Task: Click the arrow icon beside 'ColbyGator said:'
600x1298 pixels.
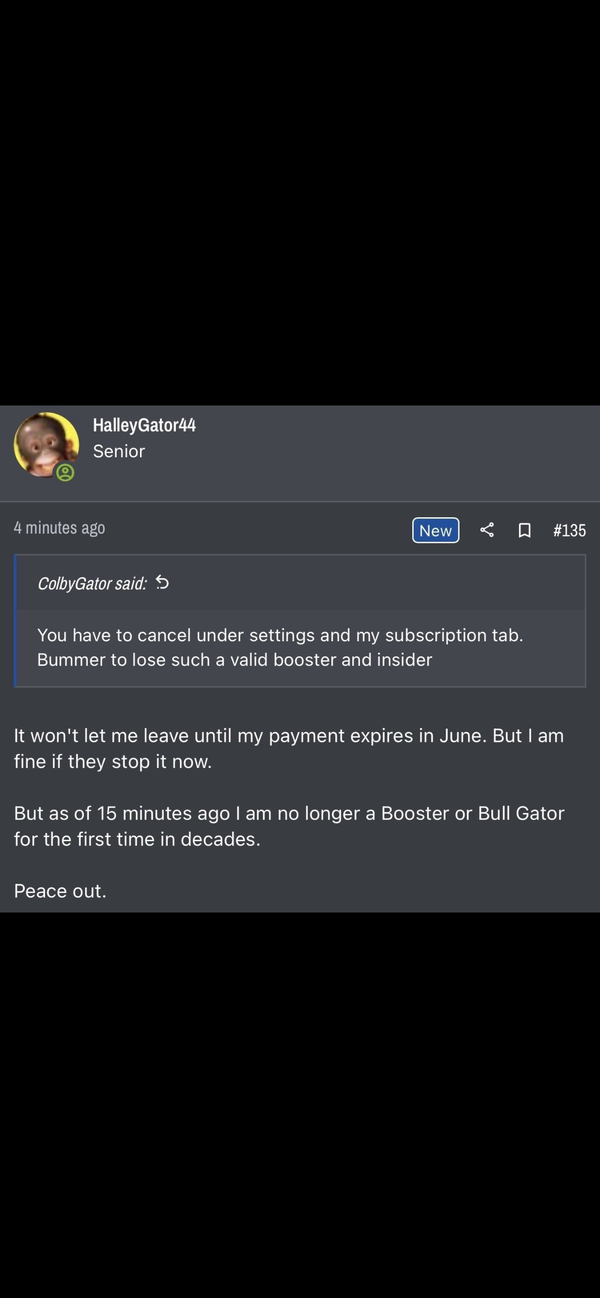Action: pyautogui.click(x=163, y=582)
